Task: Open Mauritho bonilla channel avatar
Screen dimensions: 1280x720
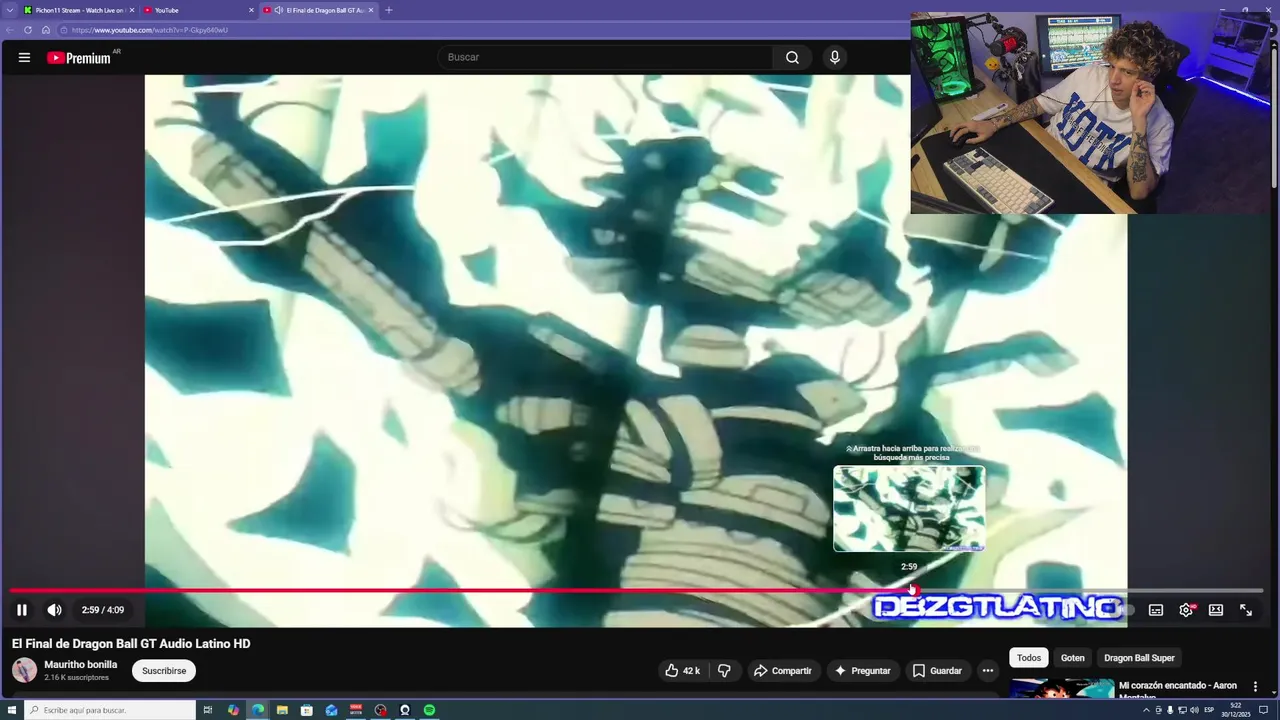Action: click(x=24, y=670)
